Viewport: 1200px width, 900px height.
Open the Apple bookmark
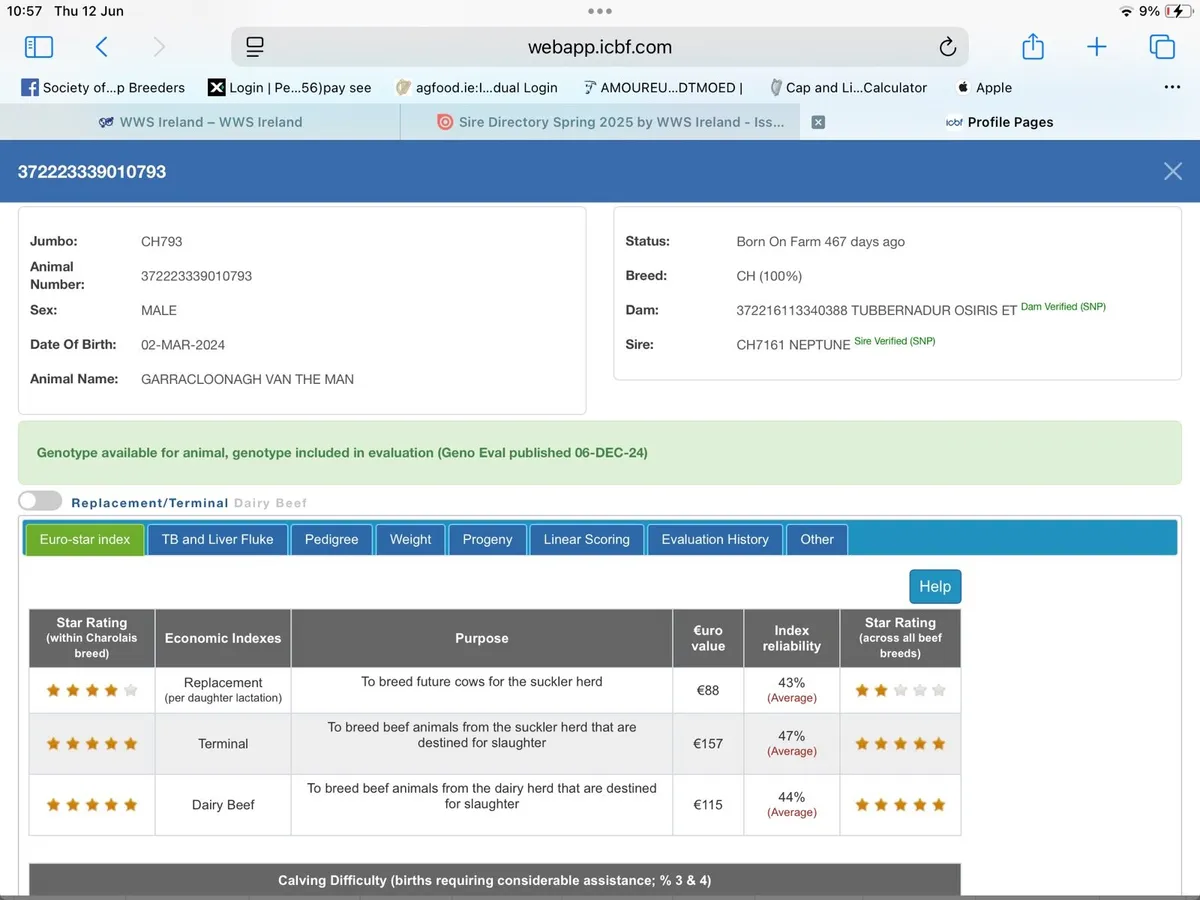point(984,87)
